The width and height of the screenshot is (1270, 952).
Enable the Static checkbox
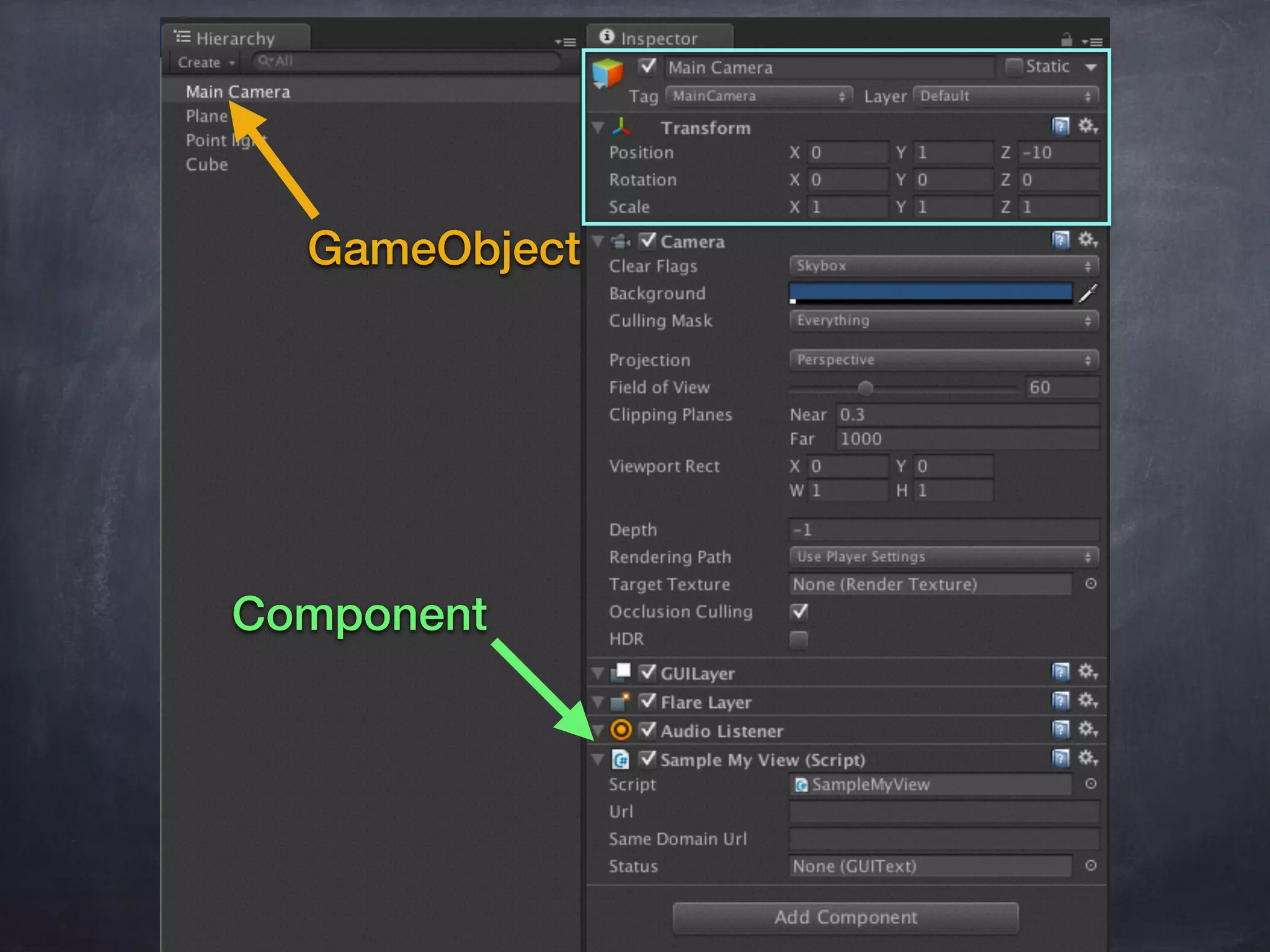click(1014, 66)
